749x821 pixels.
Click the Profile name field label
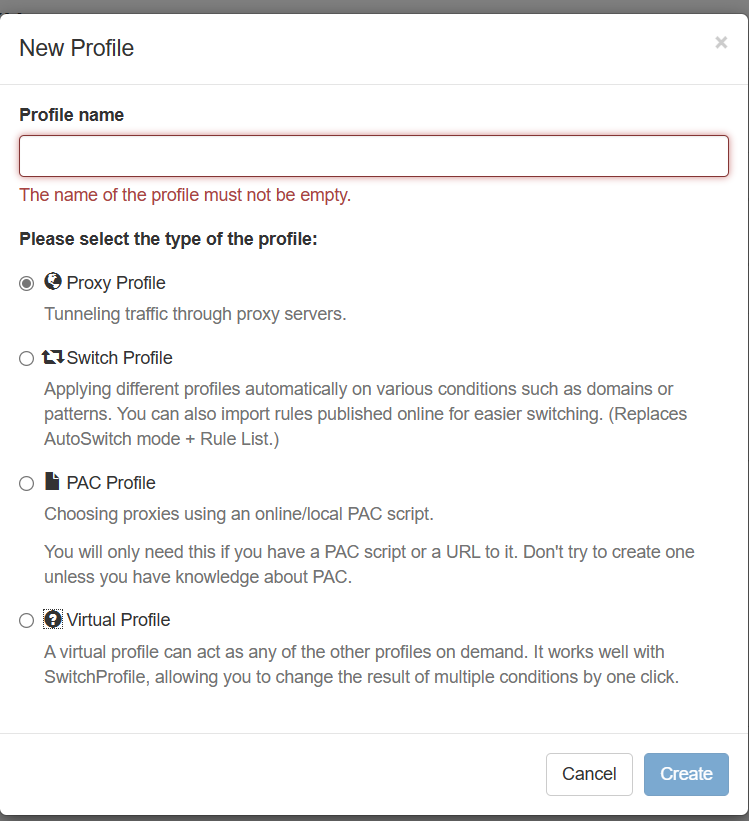[x=72, y=115]
